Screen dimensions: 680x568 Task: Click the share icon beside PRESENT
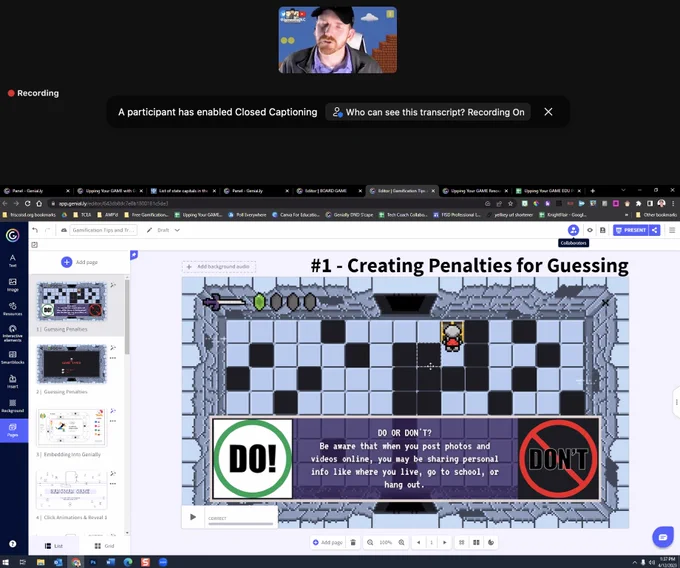point(655,230)
